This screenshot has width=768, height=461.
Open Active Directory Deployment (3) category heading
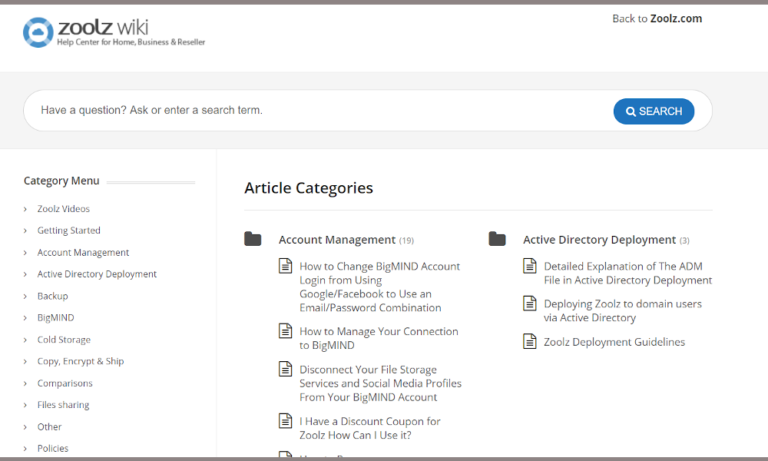(606, 240)
